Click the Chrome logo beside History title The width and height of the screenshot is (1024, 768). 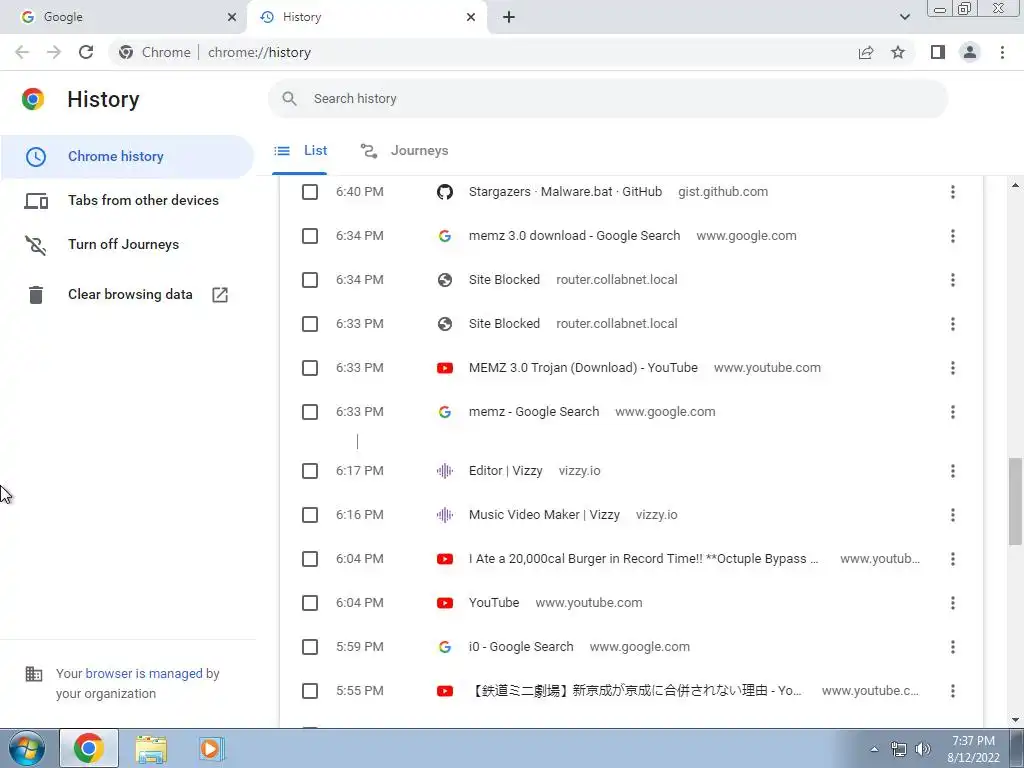(33, 99)
